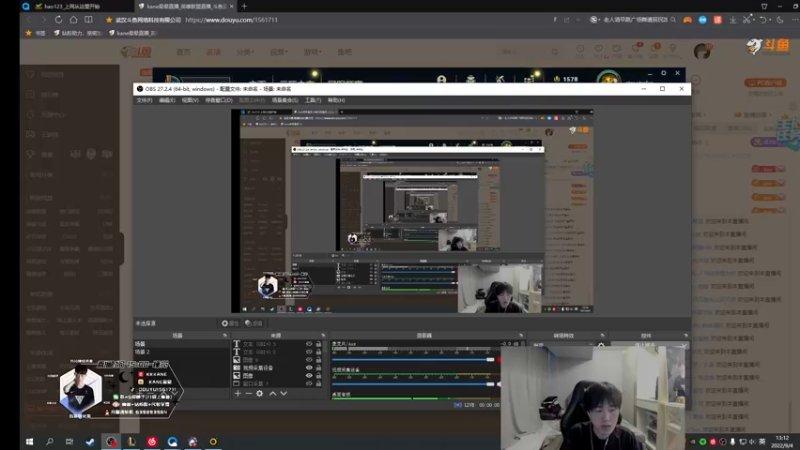This screenshot has height=450, width=800.
Task: Toggle visibility of 文本 (GDI+) 2 source
Action: [309, 352]
